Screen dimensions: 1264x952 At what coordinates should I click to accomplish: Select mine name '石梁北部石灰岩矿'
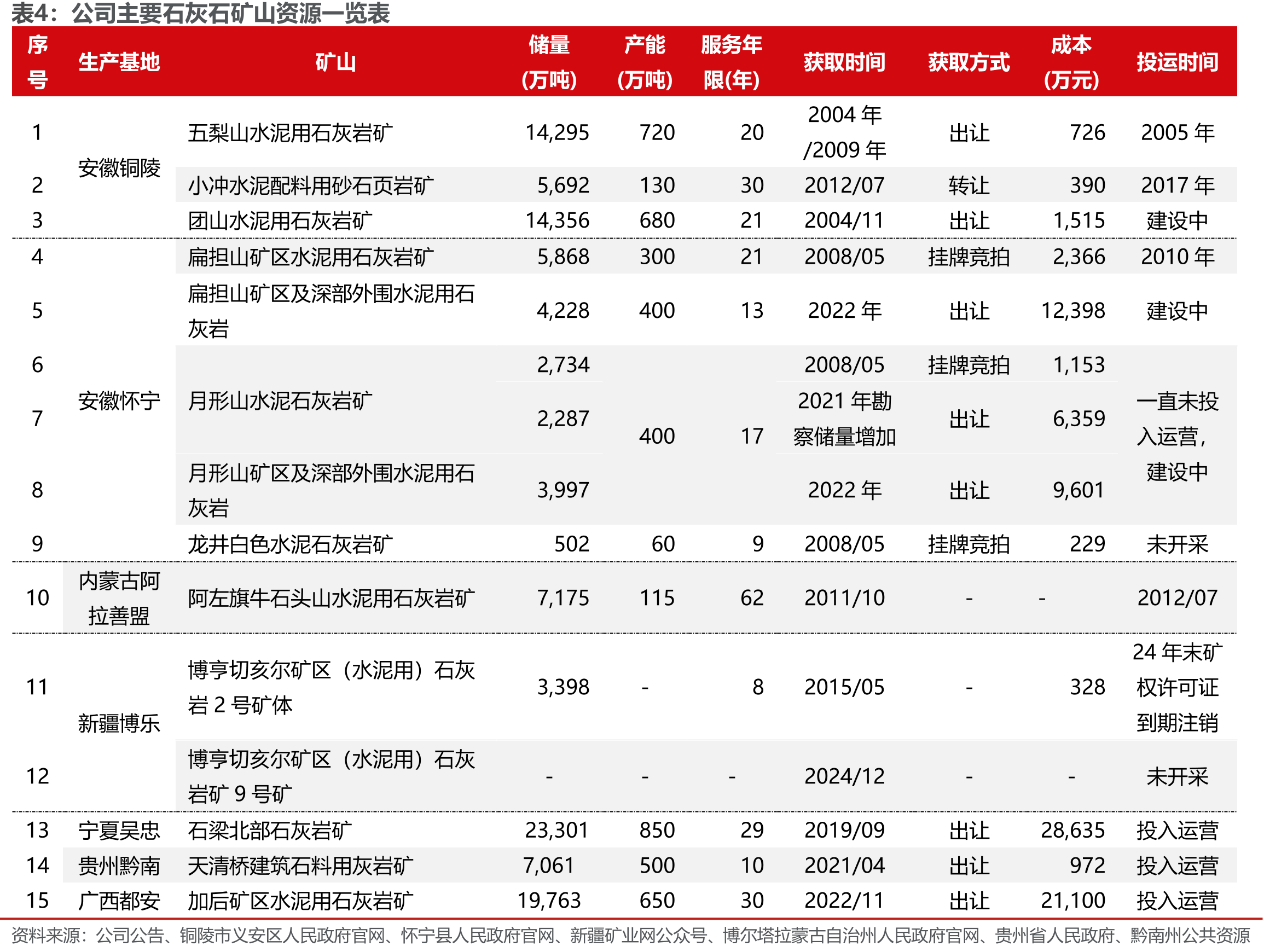(x=270, y=831)
